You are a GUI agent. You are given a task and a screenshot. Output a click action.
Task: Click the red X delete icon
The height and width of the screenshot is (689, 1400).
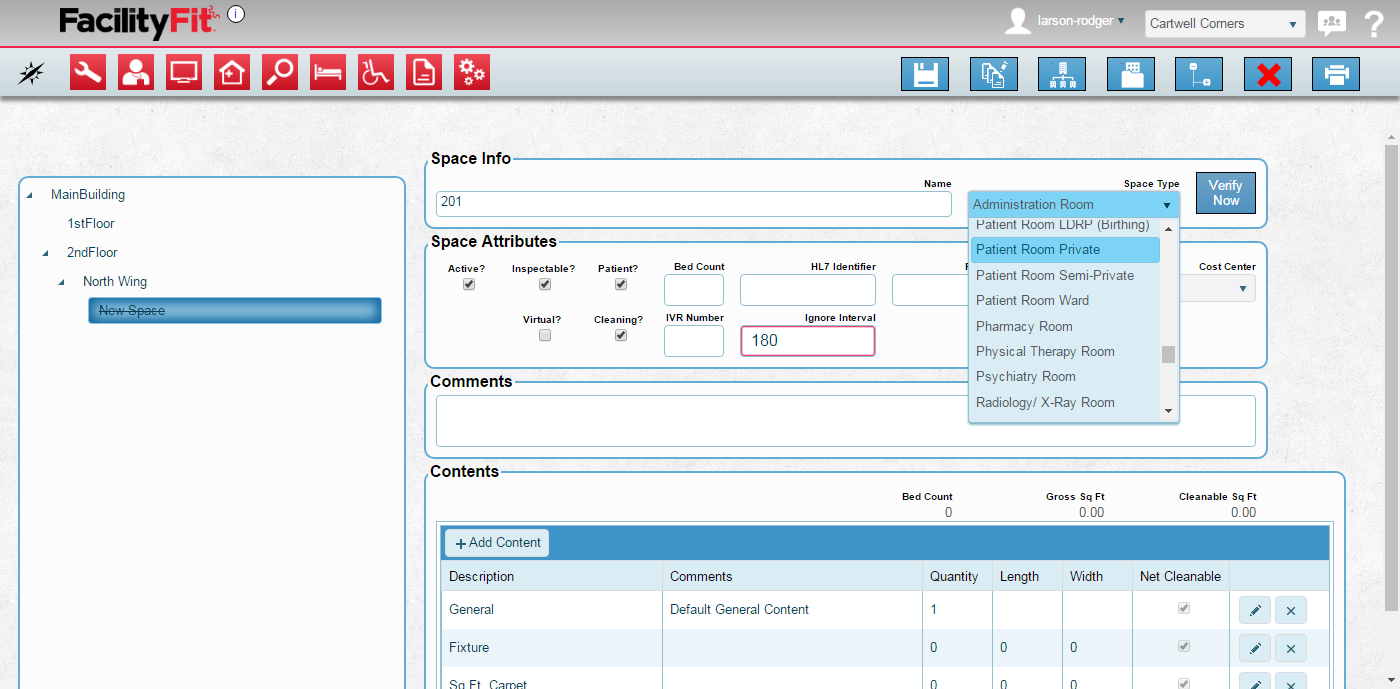1268,75
